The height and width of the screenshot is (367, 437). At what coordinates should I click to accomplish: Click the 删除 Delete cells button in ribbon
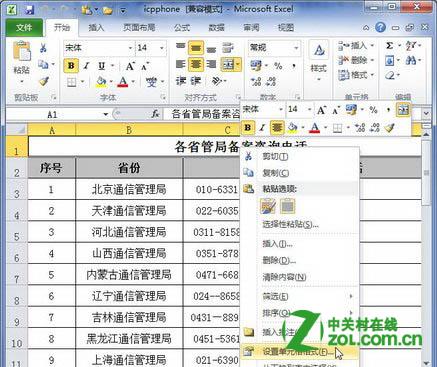356,60
